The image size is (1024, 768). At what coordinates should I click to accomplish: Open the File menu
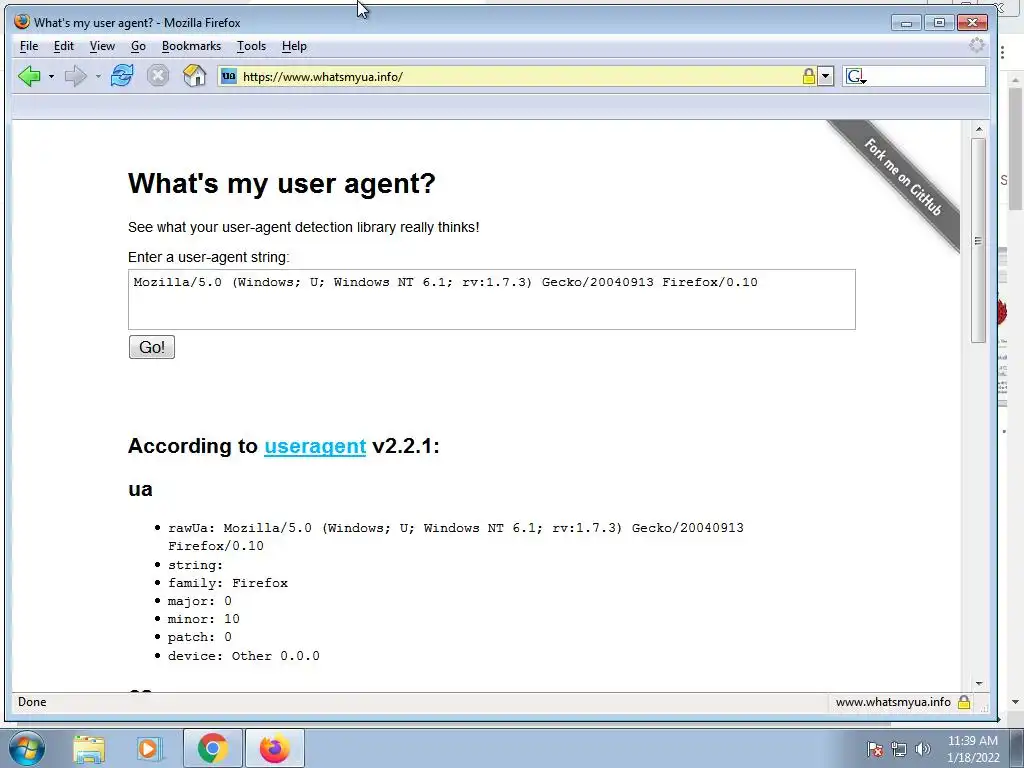pos(29,46)
